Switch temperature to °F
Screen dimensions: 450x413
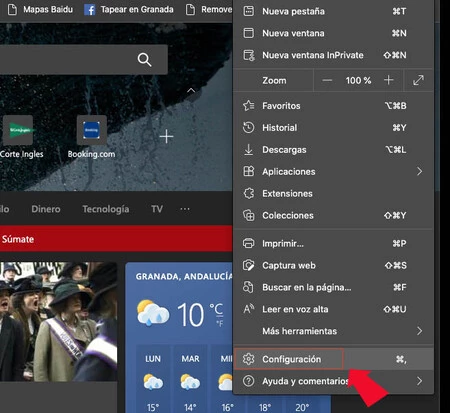219,323
